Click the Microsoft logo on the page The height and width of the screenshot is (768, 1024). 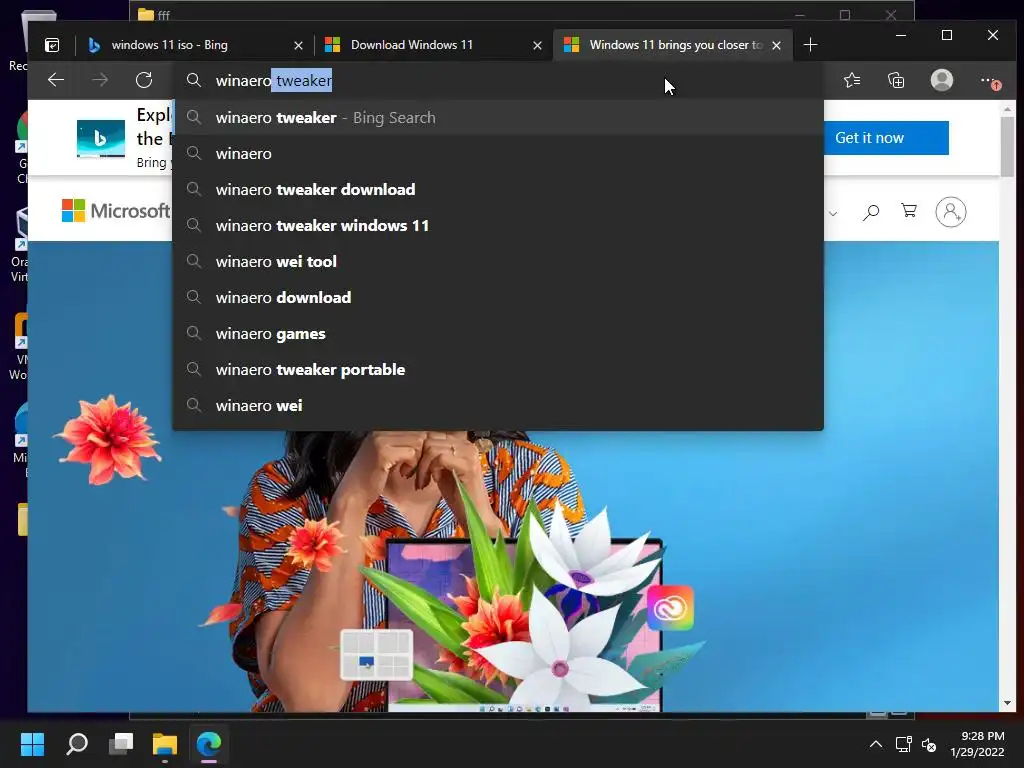(116, 211)
